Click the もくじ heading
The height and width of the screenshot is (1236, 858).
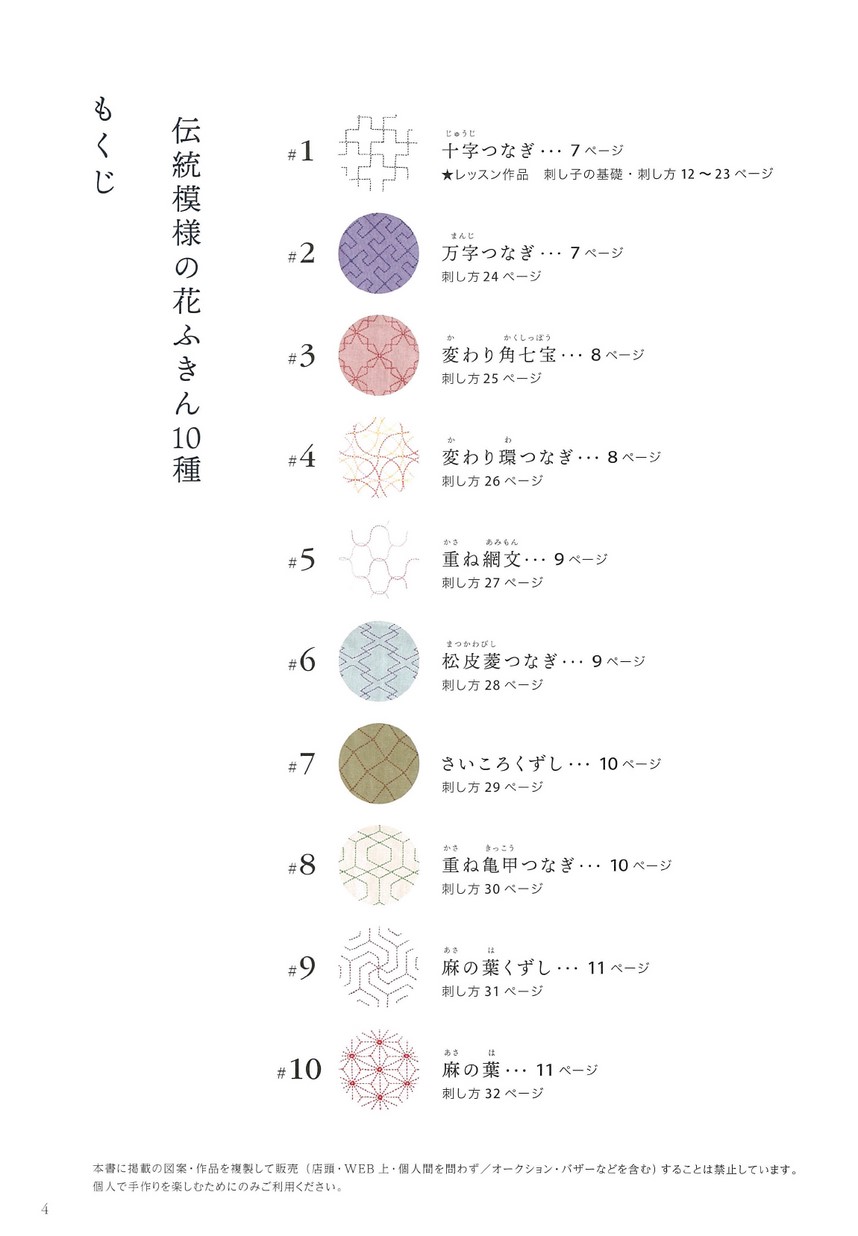(103, 145)
